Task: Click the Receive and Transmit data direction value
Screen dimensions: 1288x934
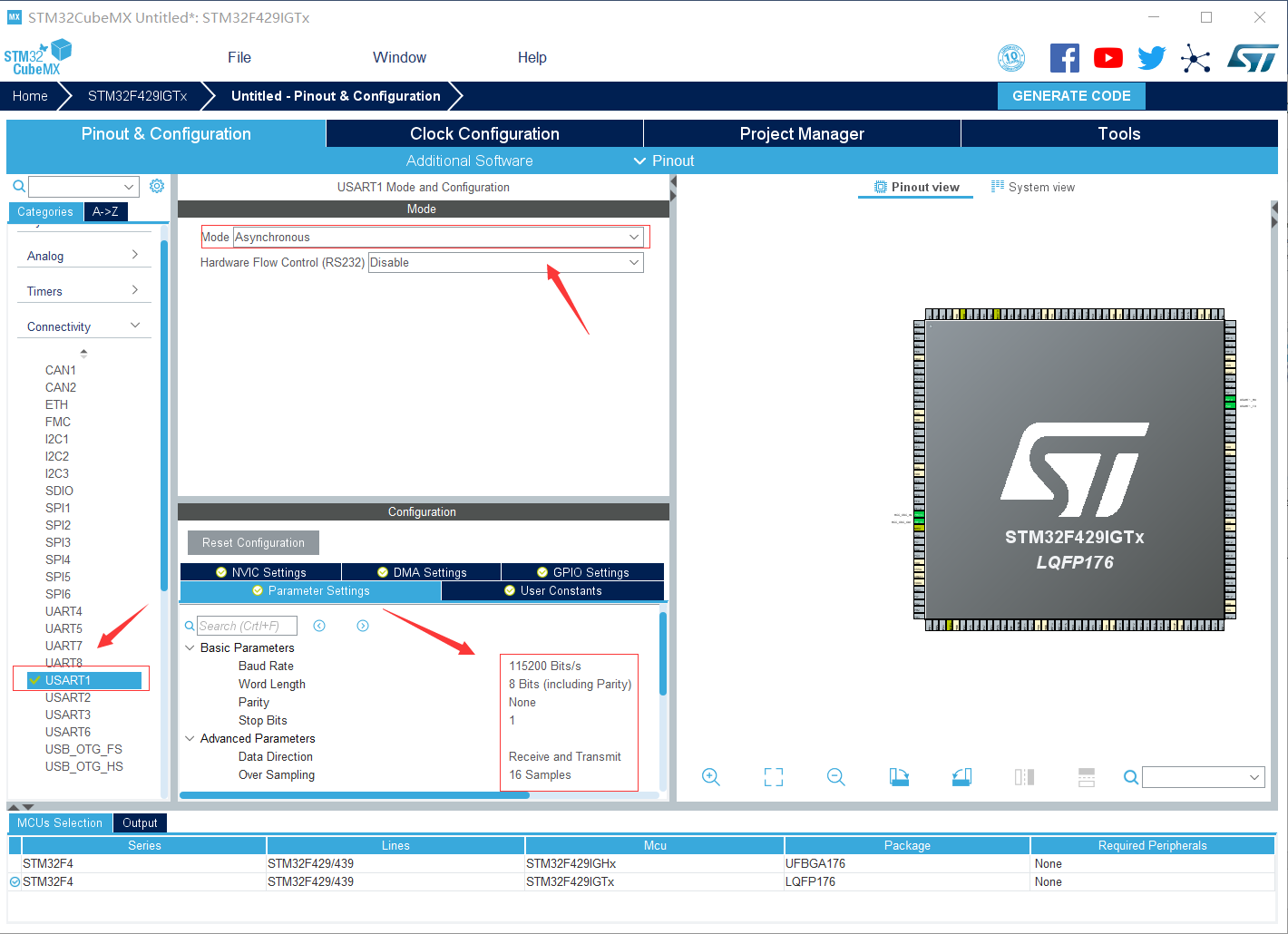Action: click(x=565, y=756)
